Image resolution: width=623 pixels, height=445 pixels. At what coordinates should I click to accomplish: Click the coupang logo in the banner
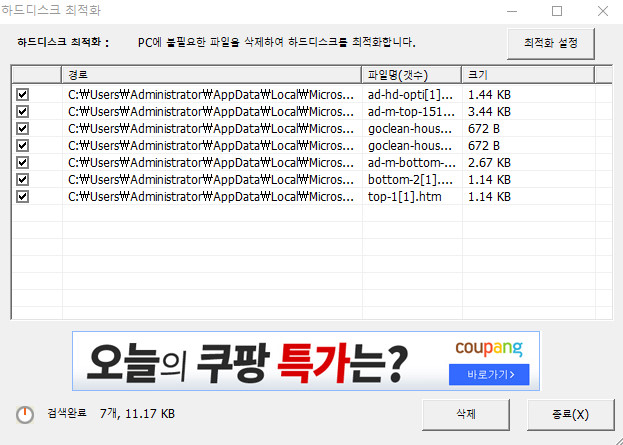(x=489, y=348)
